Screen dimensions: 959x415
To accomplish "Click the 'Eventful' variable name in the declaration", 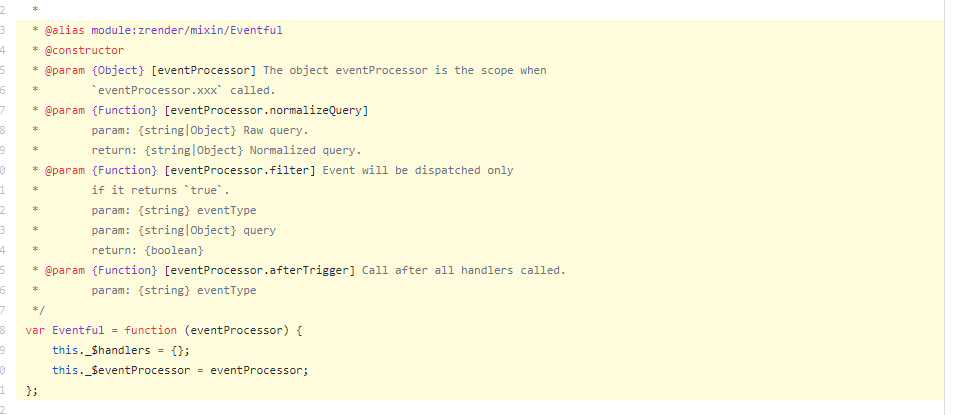I will coord(78,330).
